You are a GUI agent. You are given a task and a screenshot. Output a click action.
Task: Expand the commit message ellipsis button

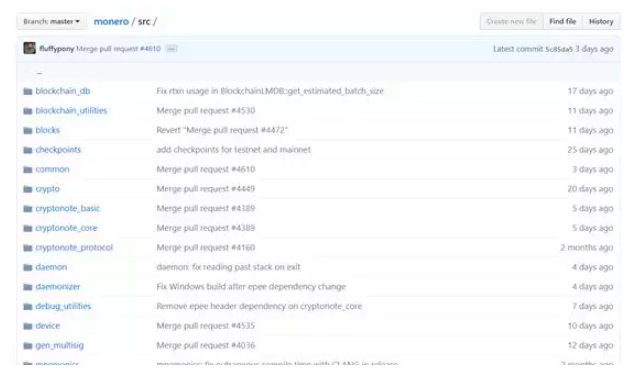pos(172,49)
